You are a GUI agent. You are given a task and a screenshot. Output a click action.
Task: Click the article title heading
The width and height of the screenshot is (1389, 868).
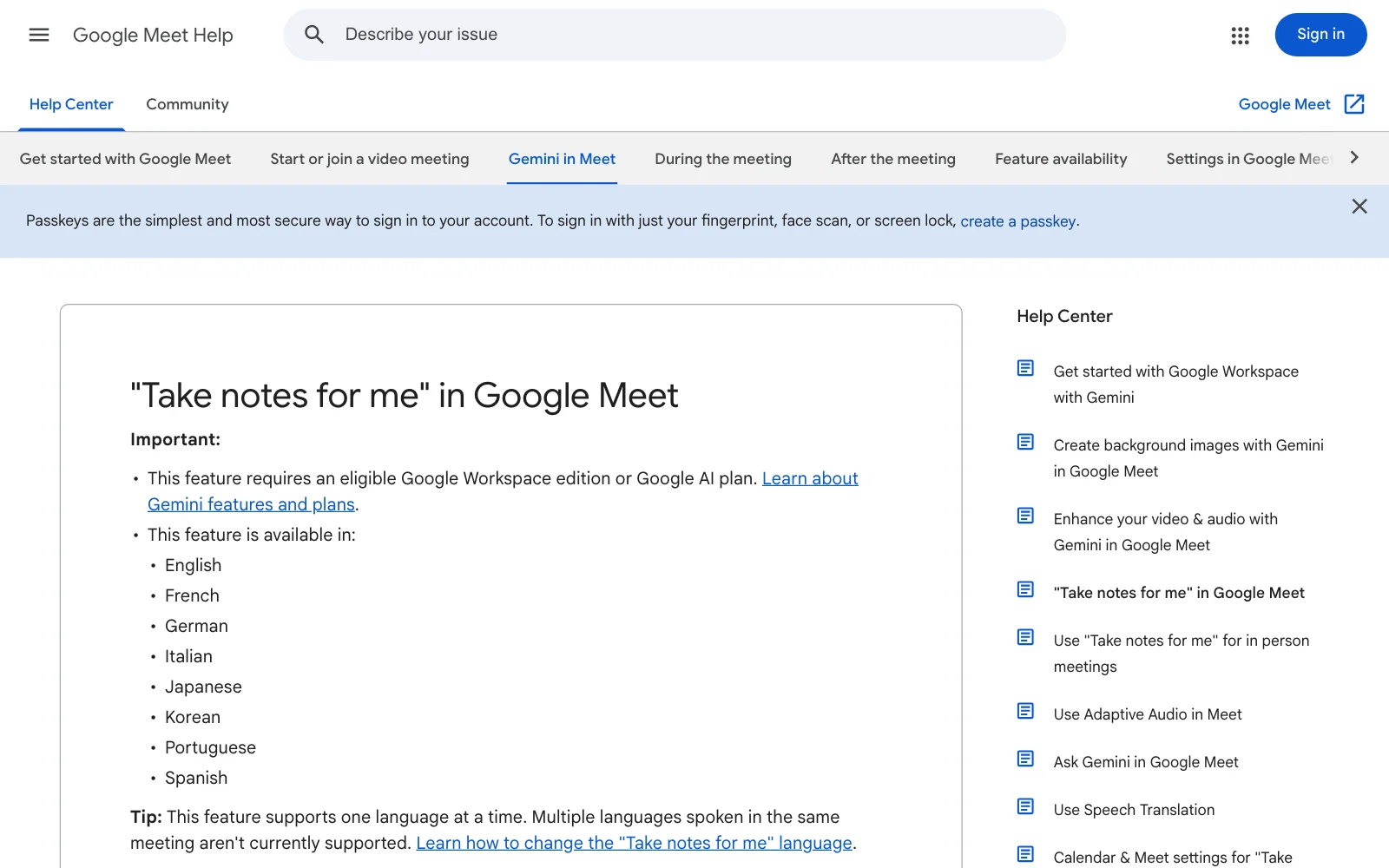[x=404, y=396]
